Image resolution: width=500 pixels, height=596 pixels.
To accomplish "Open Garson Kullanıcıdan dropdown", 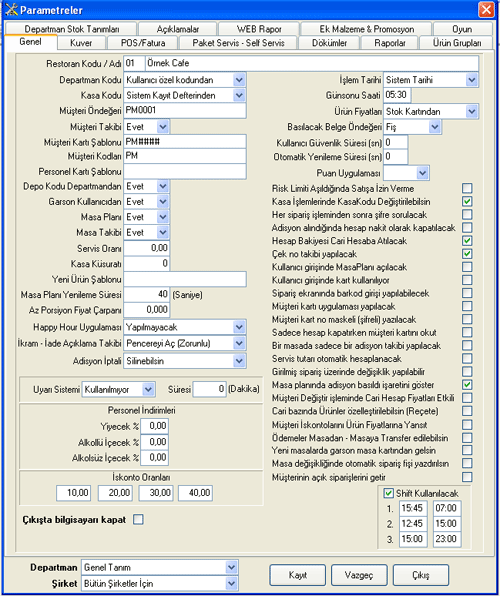I will (163, 202).
